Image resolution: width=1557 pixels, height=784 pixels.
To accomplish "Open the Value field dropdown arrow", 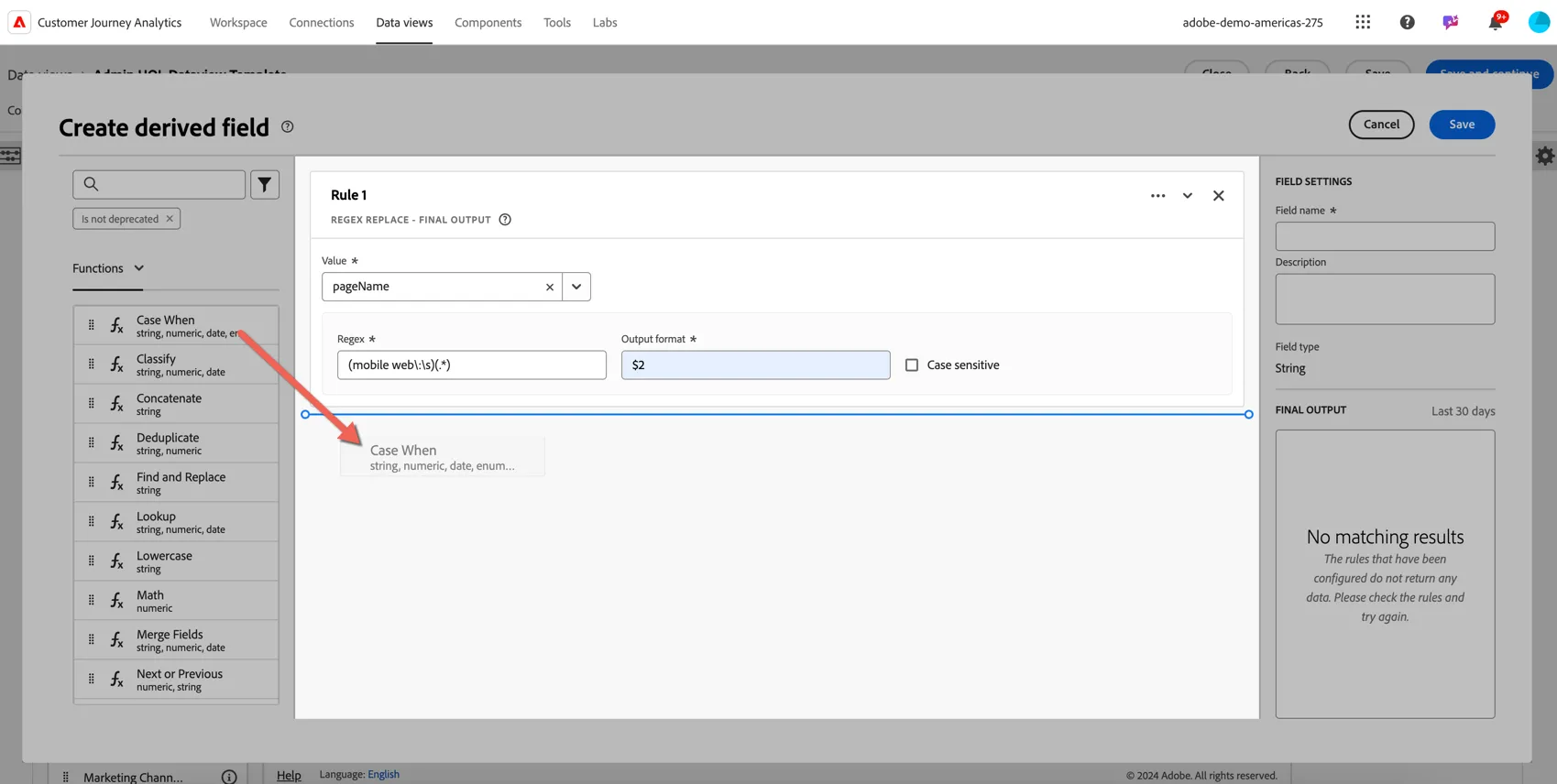I will tap(576, 287).
